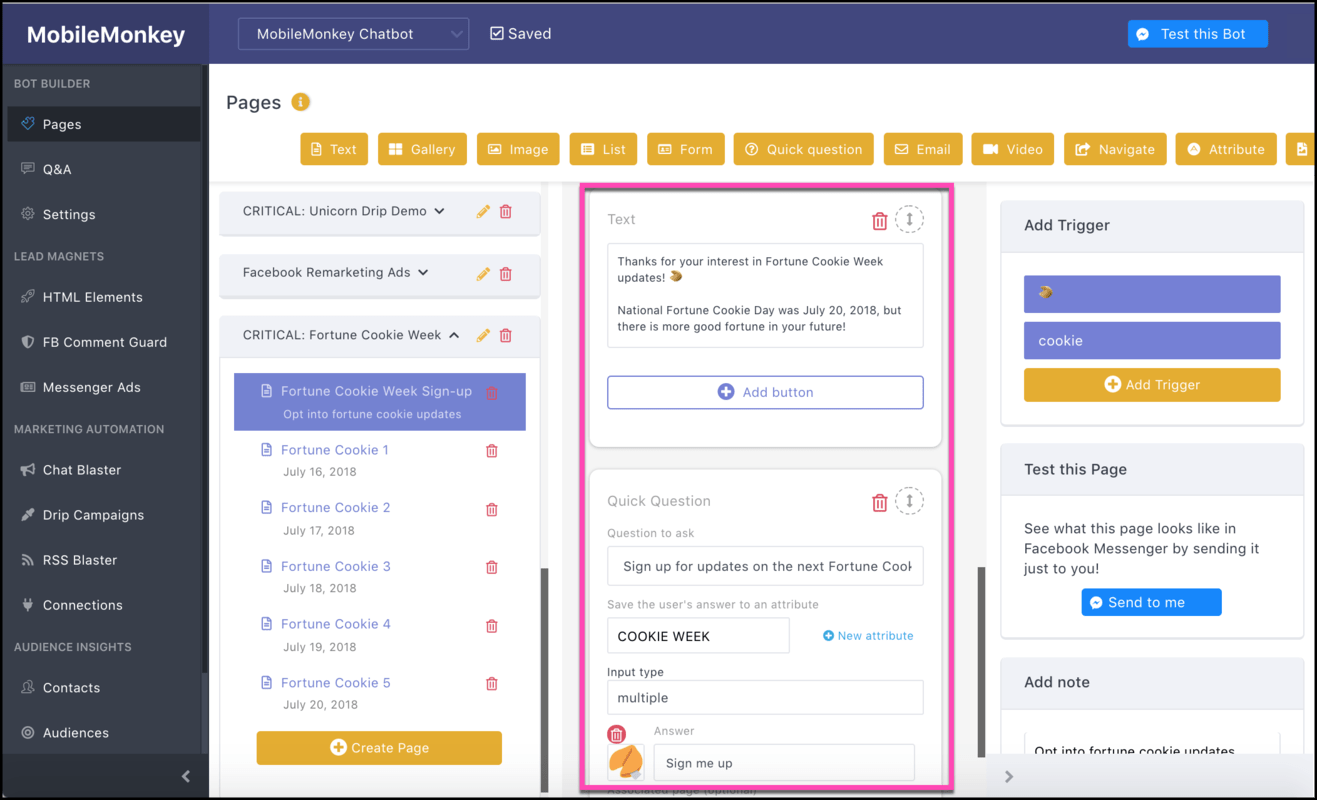This screenshot has height=800, width=1317.
Task: Delete Fortune Cookie Week group
Action: (x=506, y=335)
